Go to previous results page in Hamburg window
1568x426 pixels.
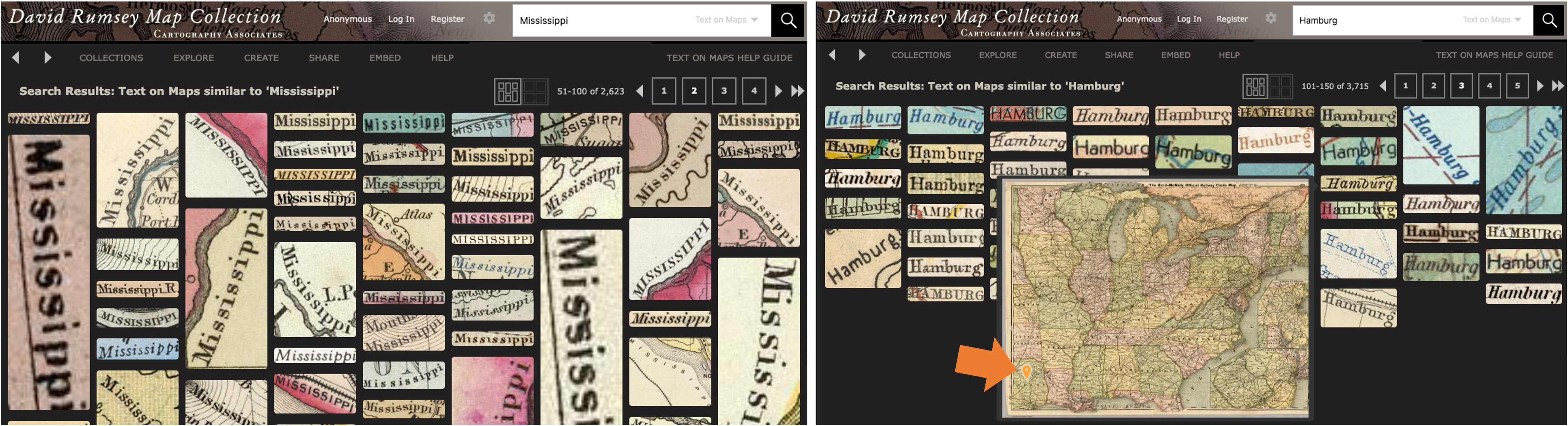[1383, 86]
